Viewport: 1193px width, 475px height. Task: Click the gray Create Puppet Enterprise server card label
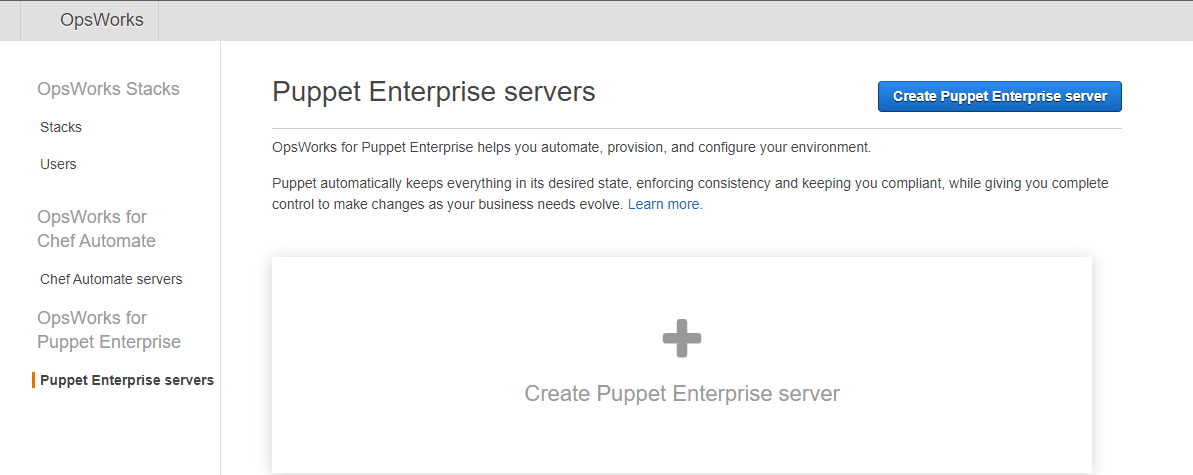pyautogui.click(x=682, y=394)
